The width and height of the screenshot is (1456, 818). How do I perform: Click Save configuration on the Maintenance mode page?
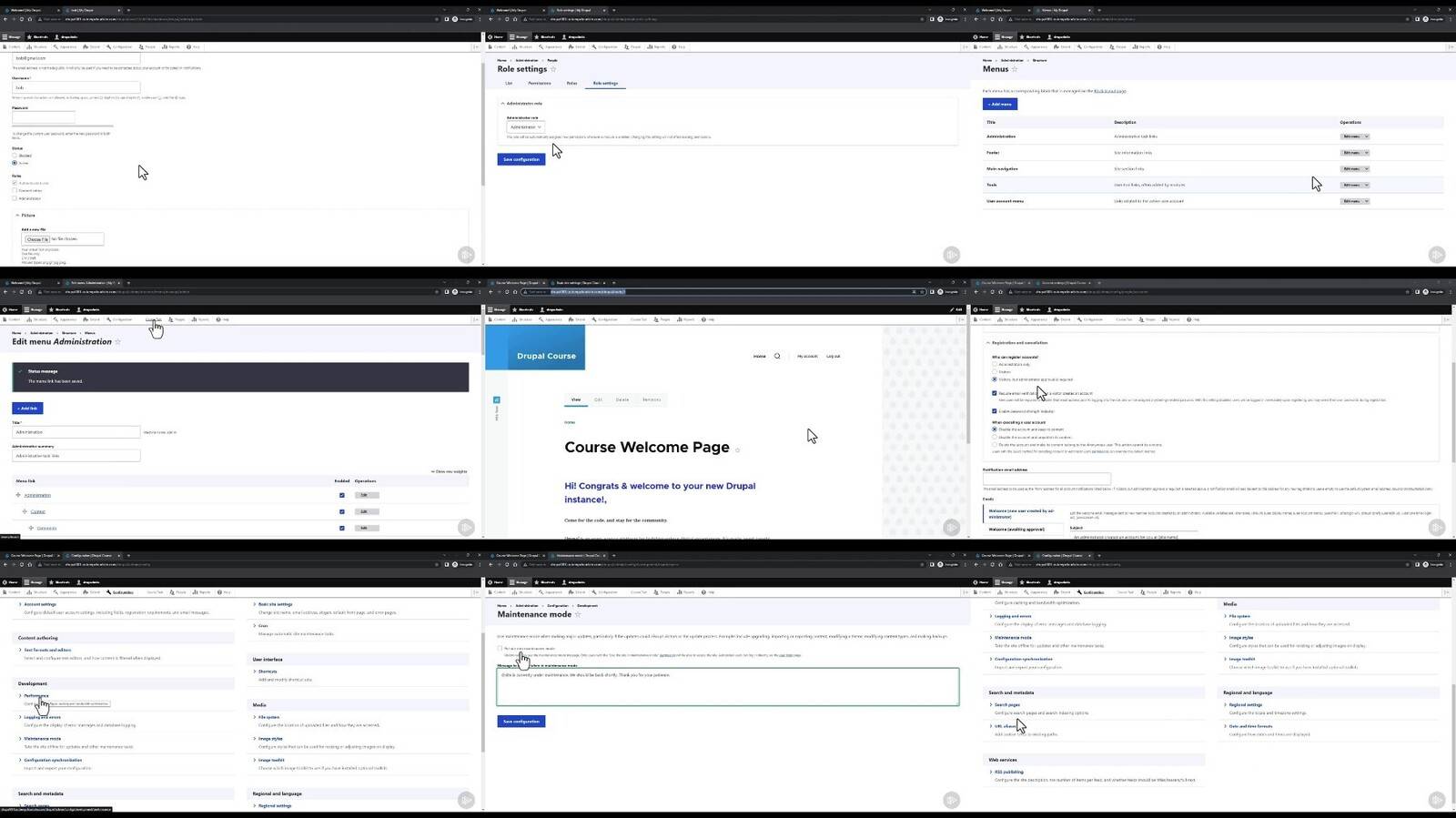pos(521,722)
